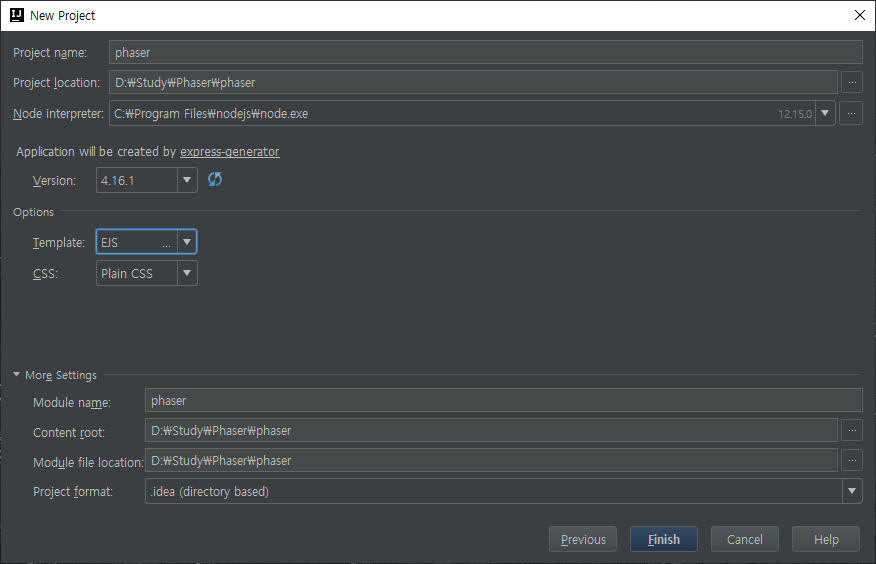Click Finish to create the project
876x564 pixels.
664,539
